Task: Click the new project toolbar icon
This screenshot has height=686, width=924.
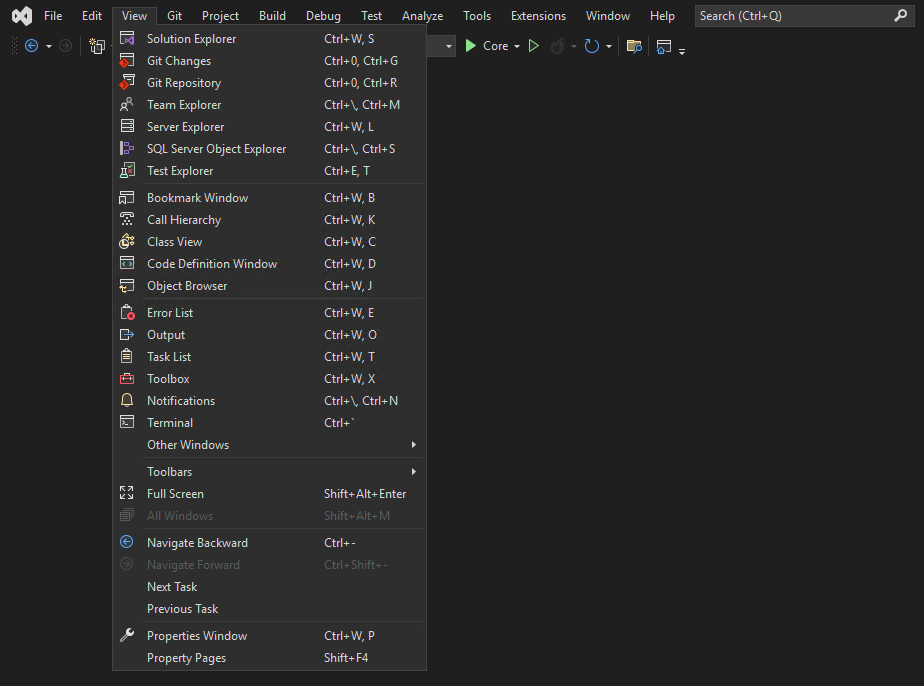Action: pos(97,46)
